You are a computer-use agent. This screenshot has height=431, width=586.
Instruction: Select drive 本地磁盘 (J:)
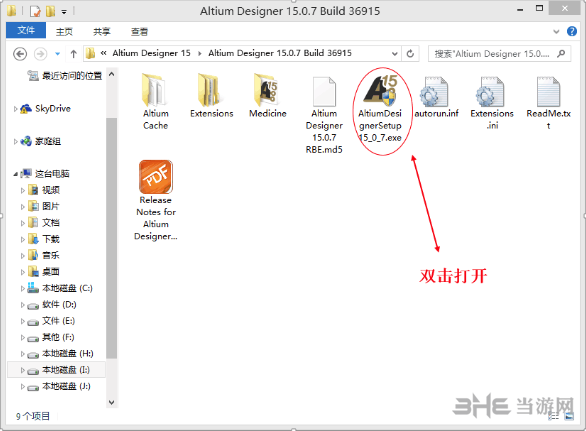[x=59, y=386]
